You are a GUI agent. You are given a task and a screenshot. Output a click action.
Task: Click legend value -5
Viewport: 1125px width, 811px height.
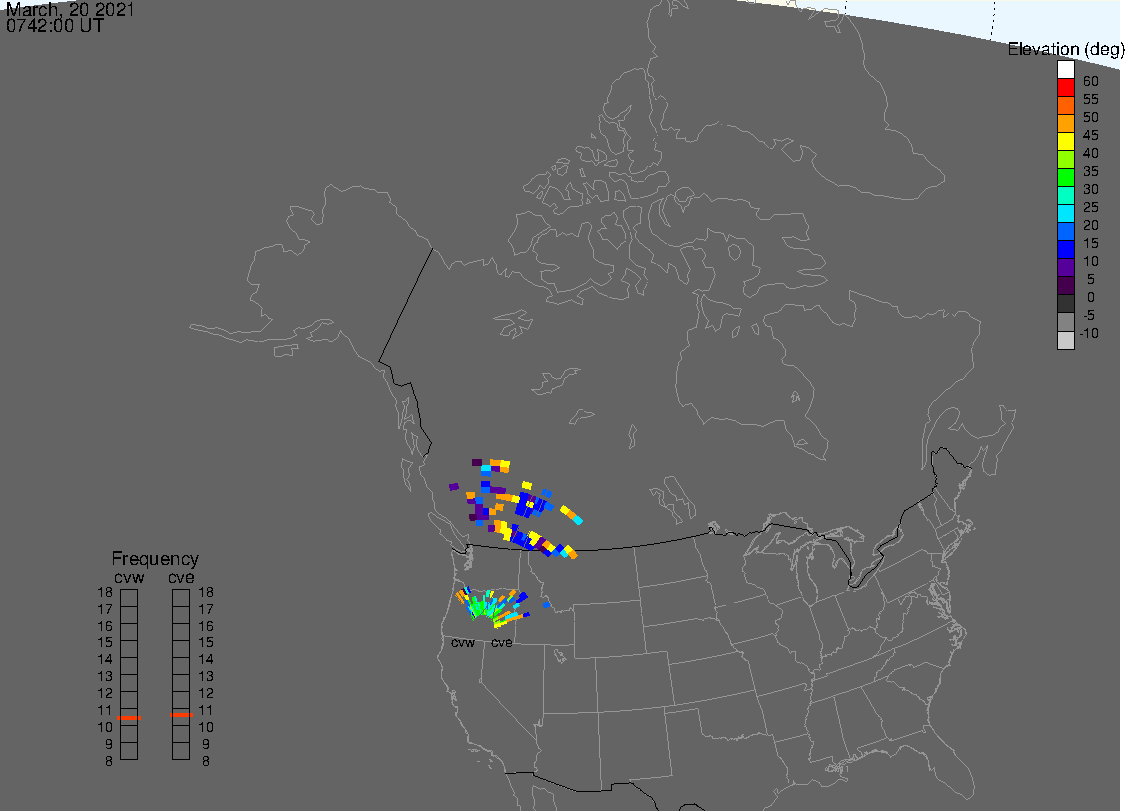pyautogui.click(x=1089, y=315)
